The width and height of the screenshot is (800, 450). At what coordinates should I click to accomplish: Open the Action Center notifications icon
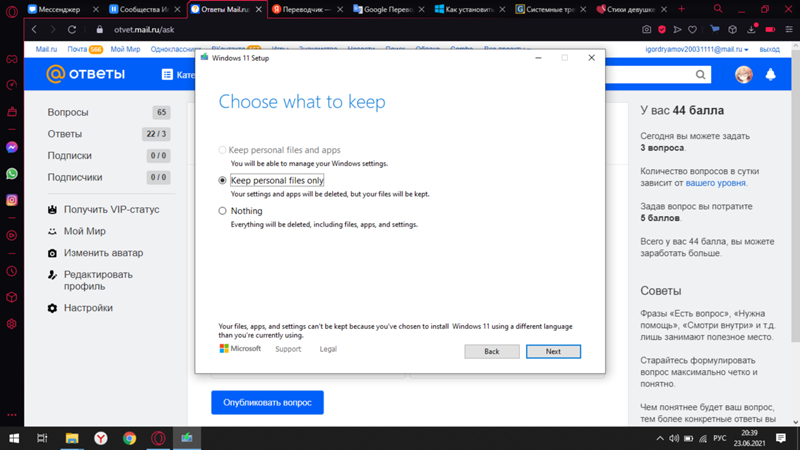pos(781,438)
